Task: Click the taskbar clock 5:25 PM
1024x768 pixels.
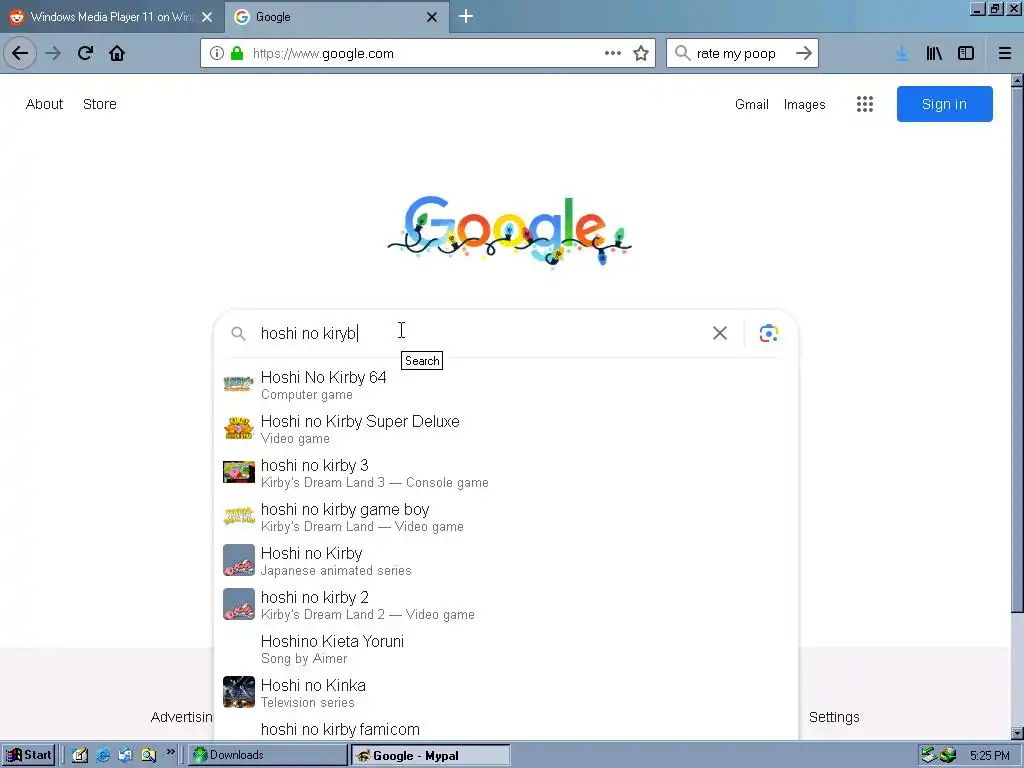Action: pyautogui.click(x=989, y=756)
